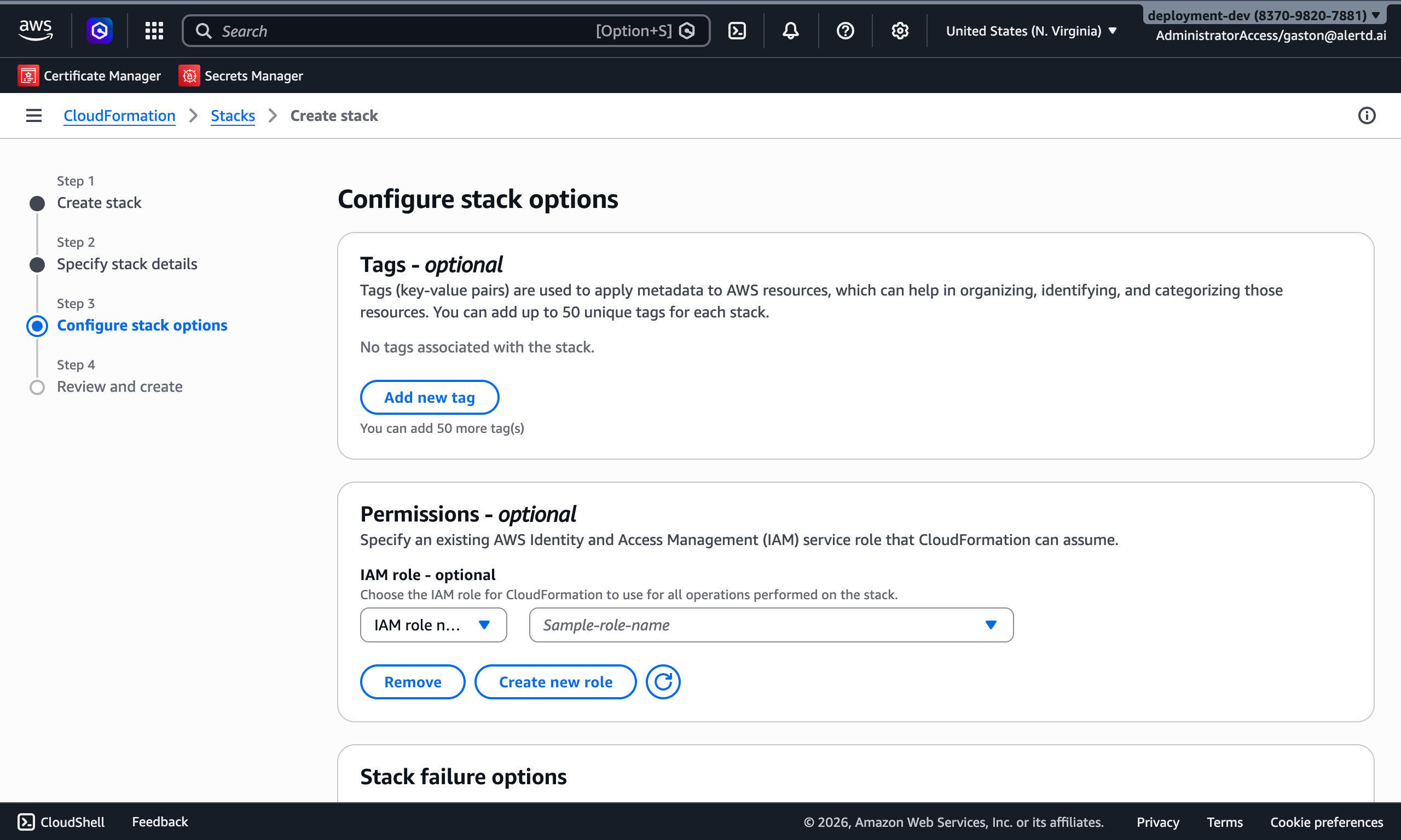1401x840 pixels.
Task: Launch CloudShell from the top bar
Action: coord(737,31)
